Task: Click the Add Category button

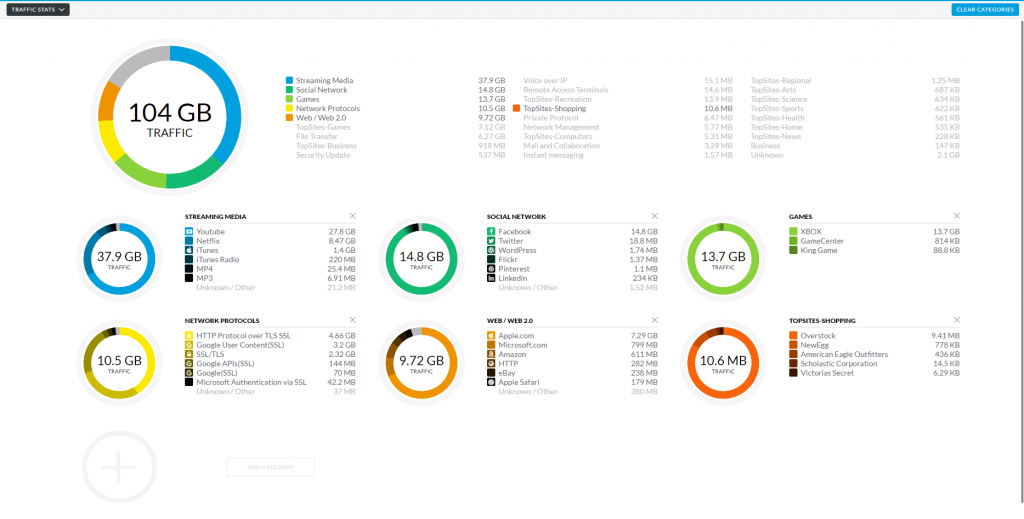Action: point(270,467)
